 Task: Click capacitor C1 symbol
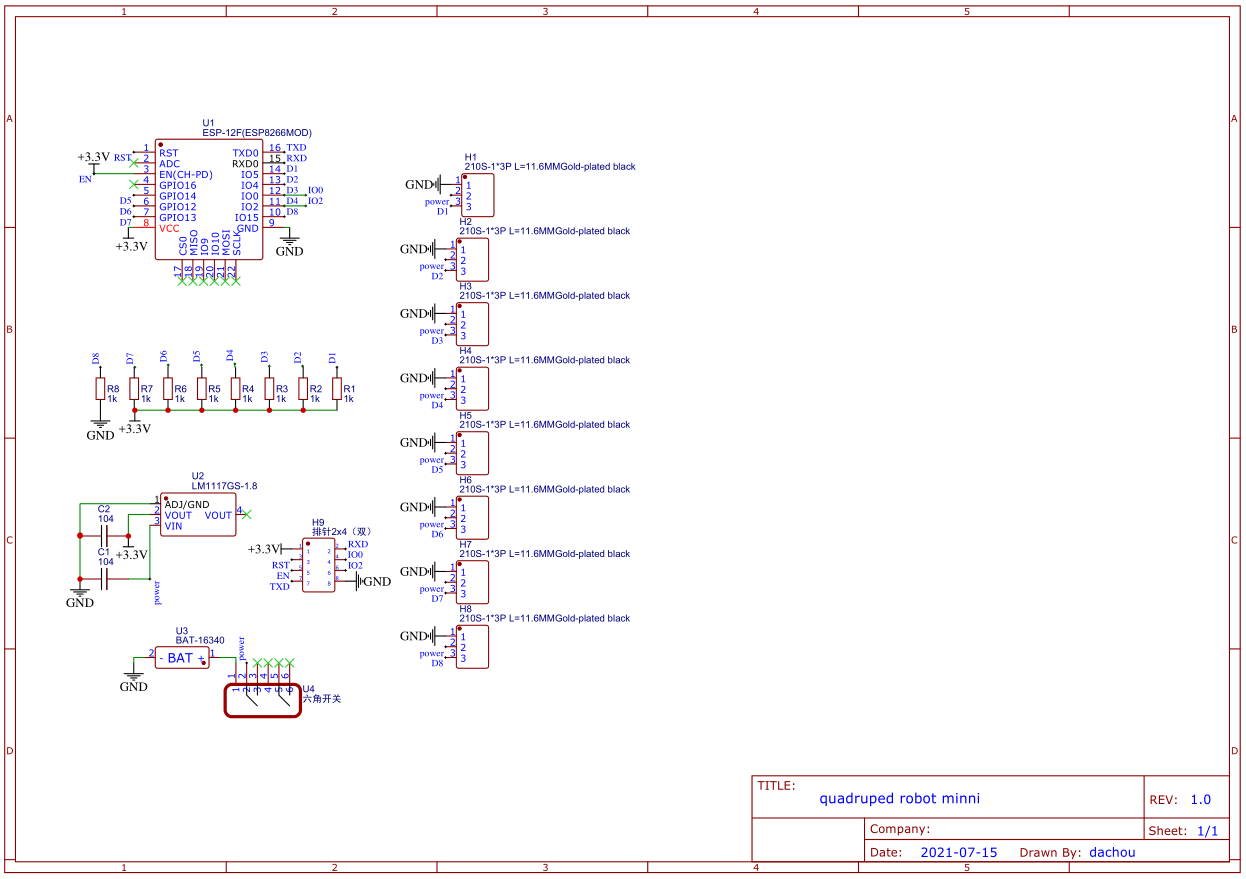[104, 578]
